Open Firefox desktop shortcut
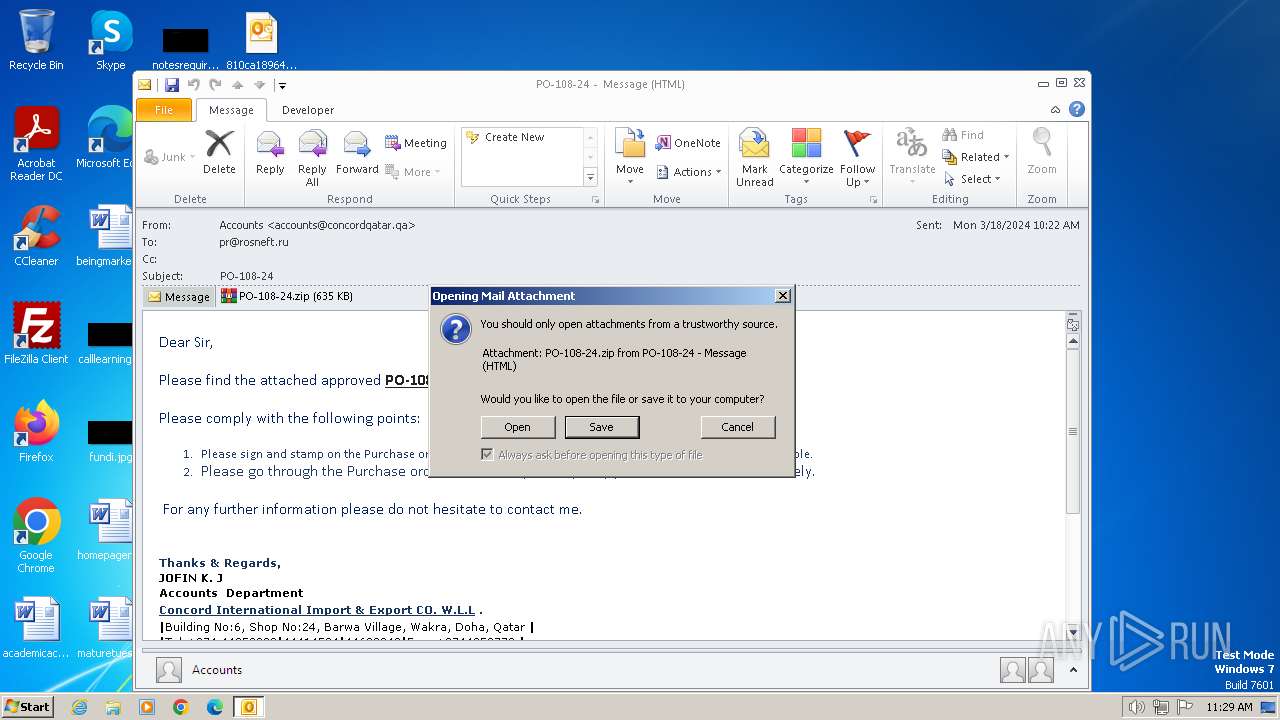This screenshot has width=1280, height=720. click(x=36, y=432)
